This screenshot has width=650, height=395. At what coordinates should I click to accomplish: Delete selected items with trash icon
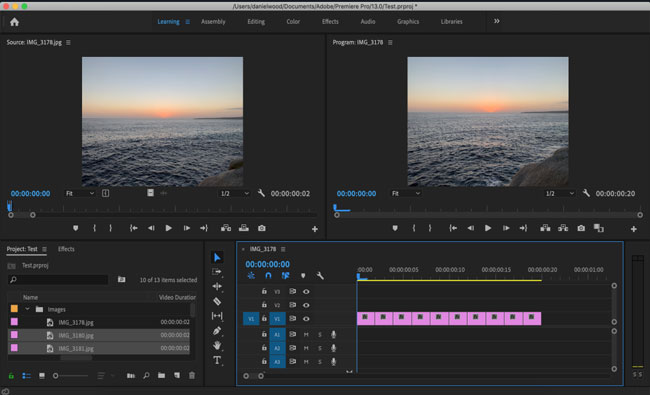pyautogui.click(x=192, y=376)
